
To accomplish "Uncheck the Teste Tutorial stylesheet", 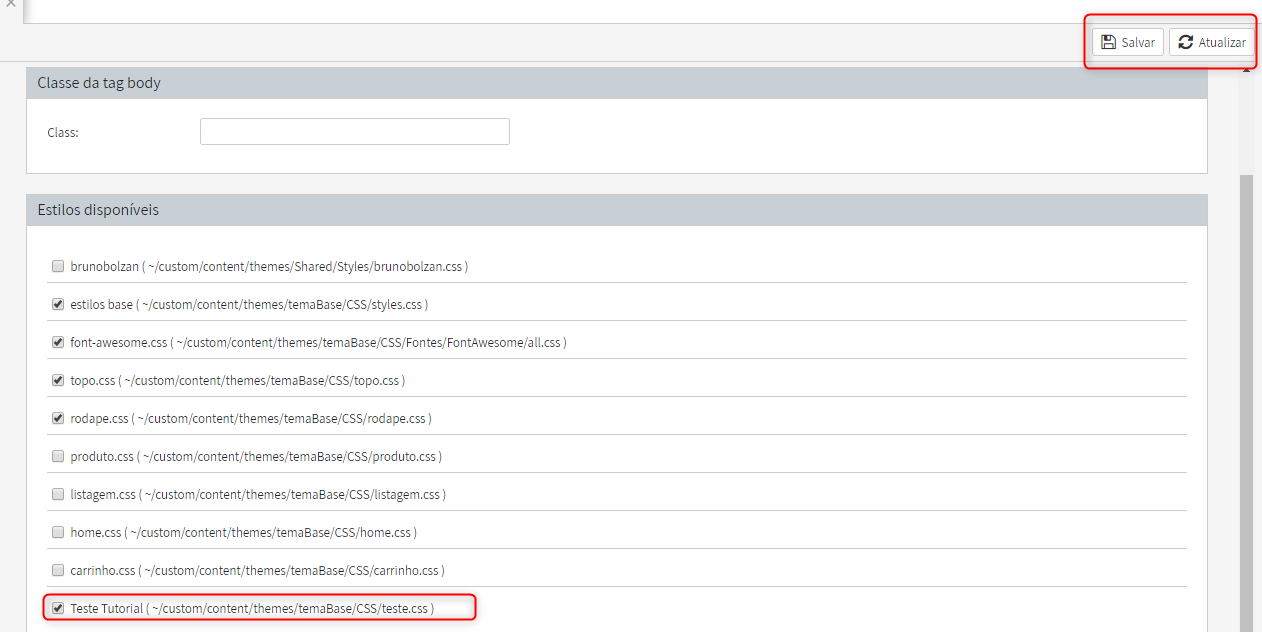I will pos(58,608).
